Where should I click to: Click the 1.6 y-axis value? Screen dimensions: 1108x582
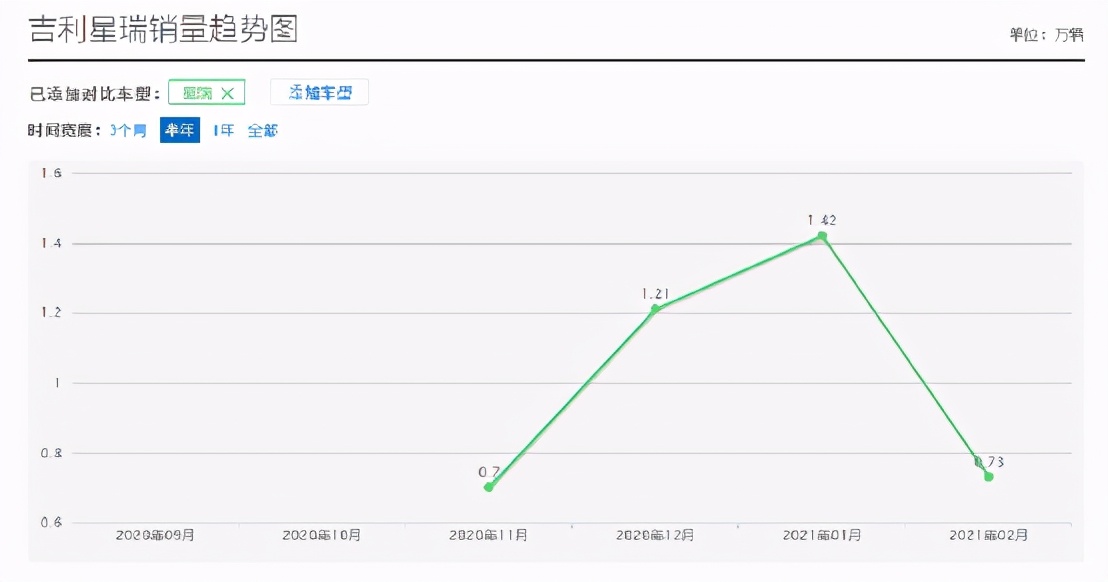coord(51,173)
